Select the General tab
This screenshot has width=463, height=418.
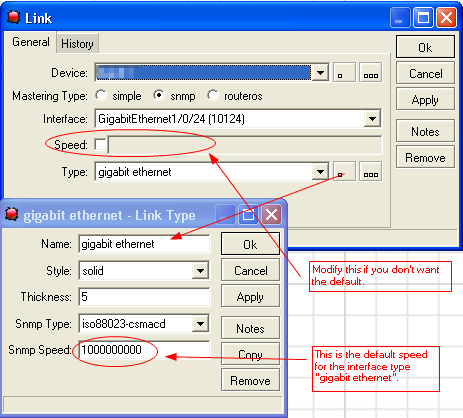click(x=31, y=42)
